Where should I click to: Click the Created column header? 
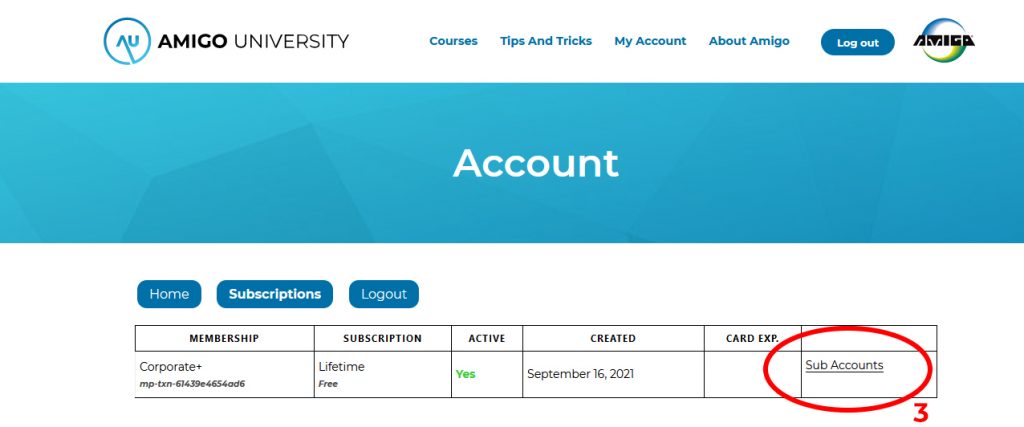[x=613, y=338]
